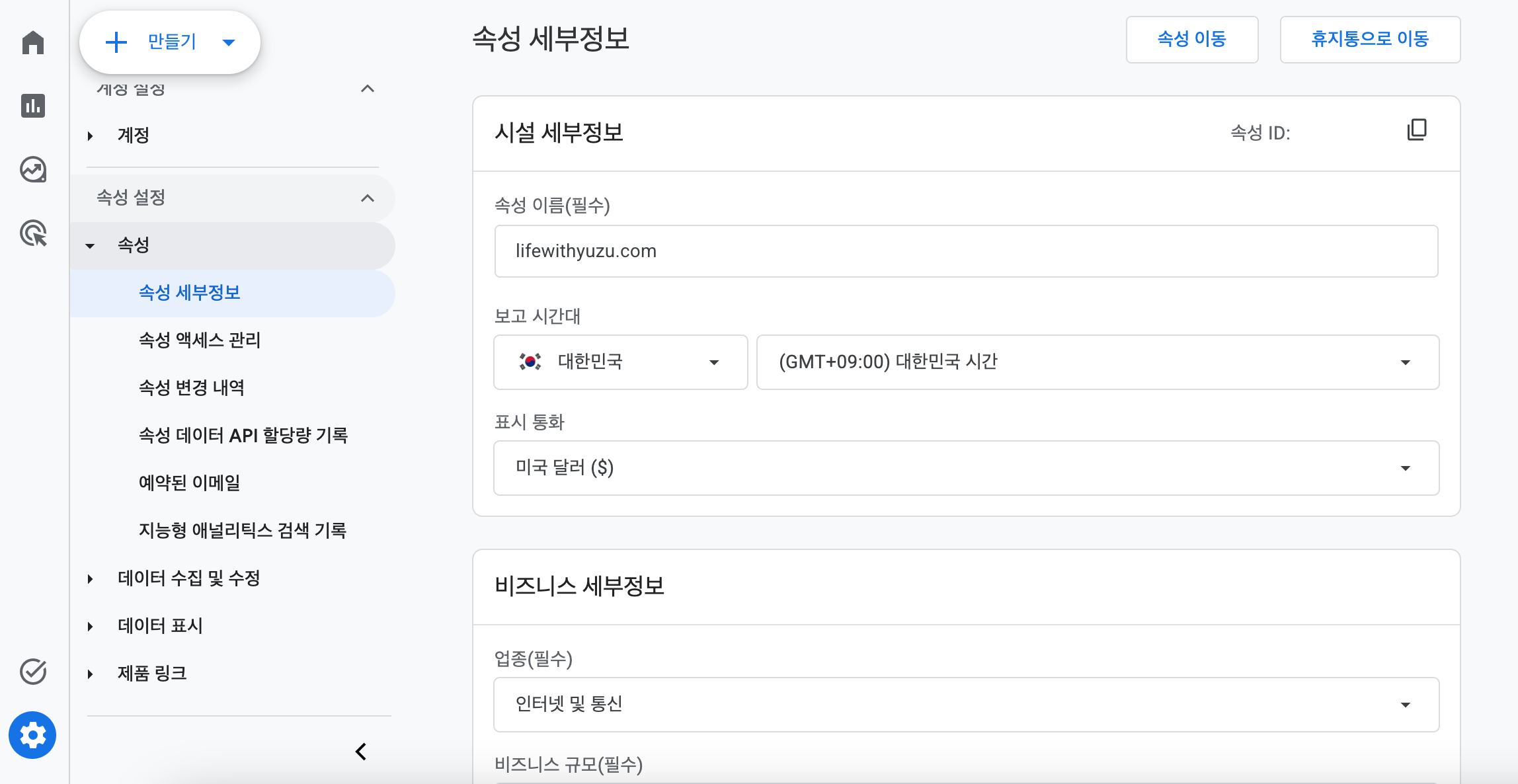The image size is (1518, 784).
Task: Collapse the 계정 설정 section chevron
Action: click(368, 89)
